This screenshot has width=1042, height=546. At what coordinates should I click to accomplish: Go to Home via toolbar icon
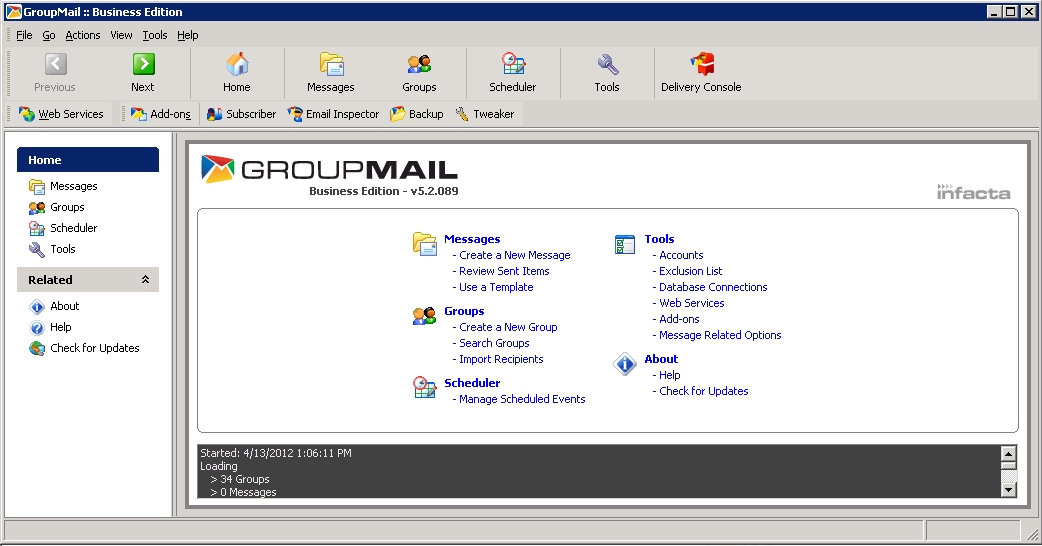(x=237, y=72)
